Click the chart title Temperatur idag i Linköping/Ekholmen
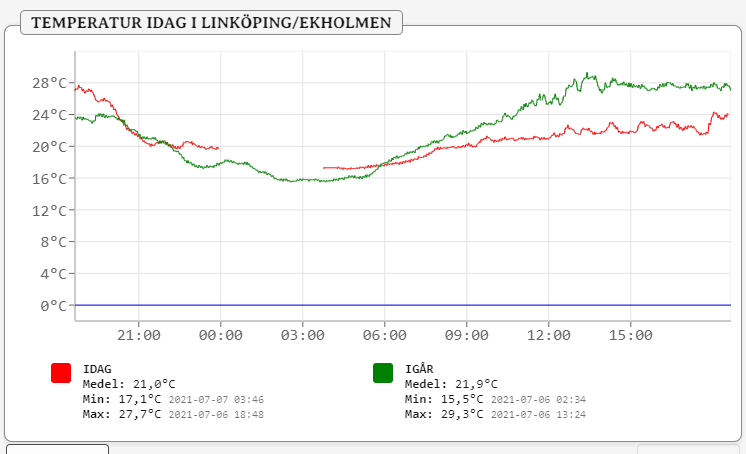The image size is (746, 454). point(211,22)
